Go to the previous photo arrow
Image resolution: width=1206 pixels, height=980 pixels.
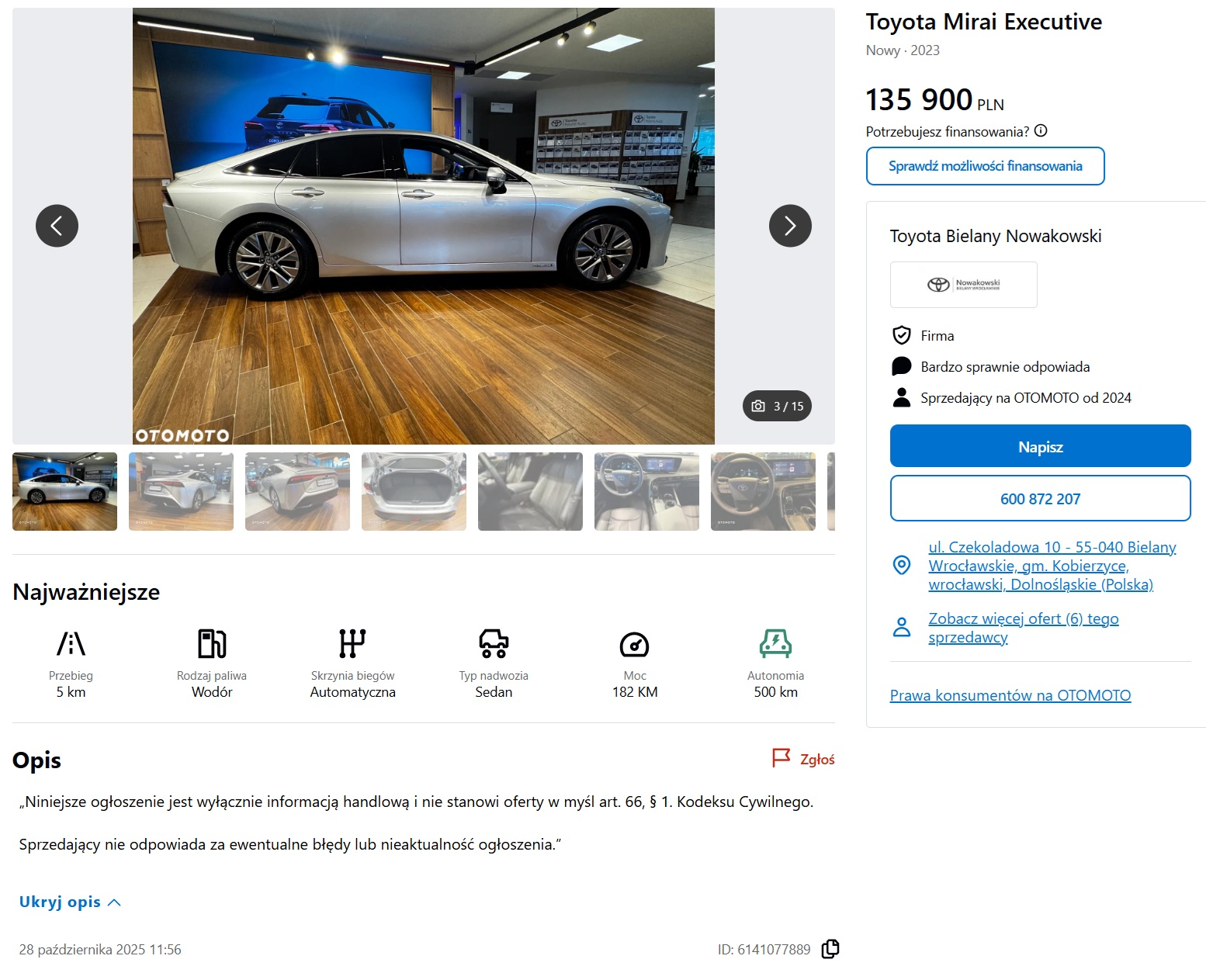57,226
